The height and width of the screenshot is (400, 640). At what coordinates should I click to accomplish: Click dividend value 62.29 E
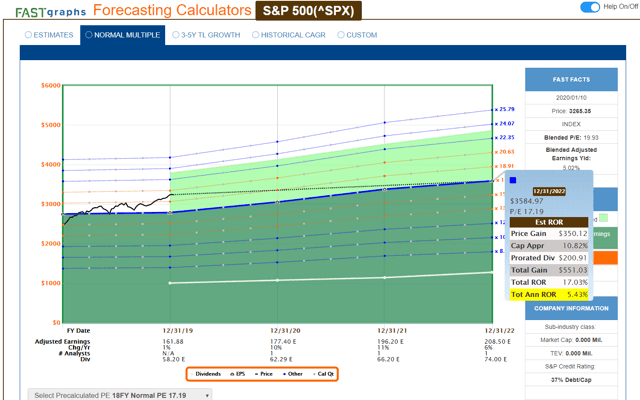point(281,360)
